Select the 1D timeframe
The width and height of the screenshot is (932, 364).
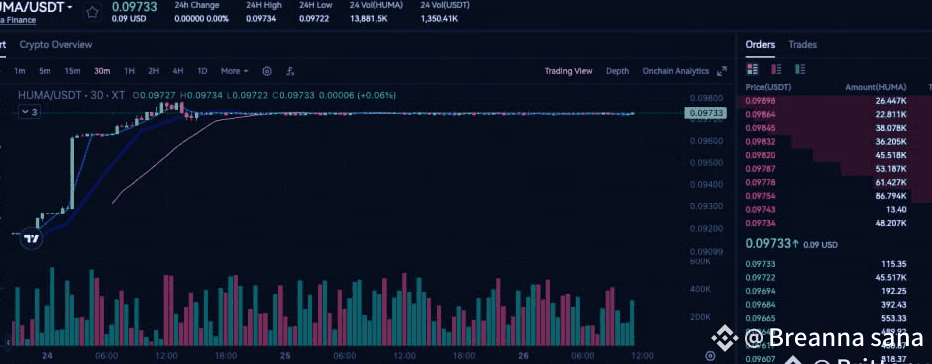click(202, 71)
